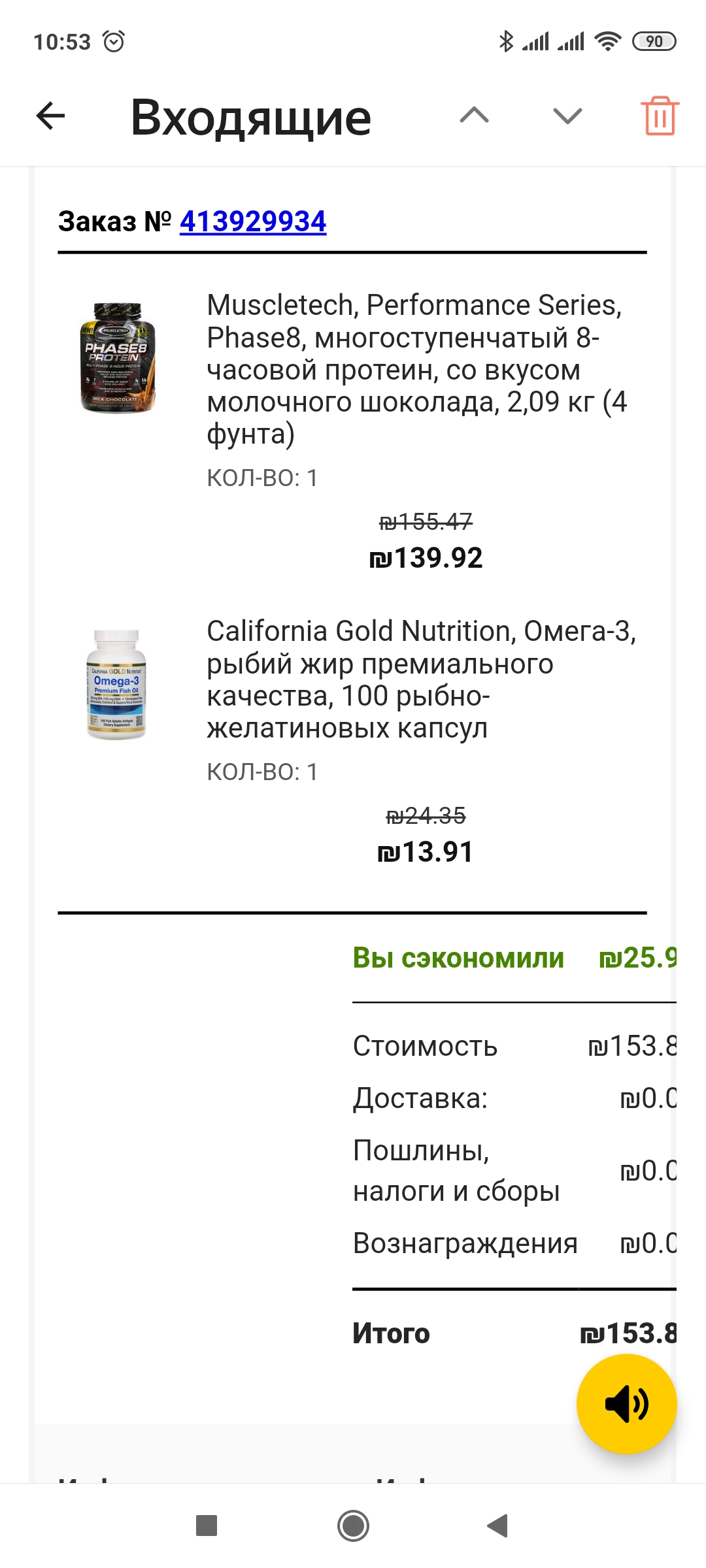The image size is (706, 1568).
Task: Open order number 413929934 link
Action: point(253,221)
